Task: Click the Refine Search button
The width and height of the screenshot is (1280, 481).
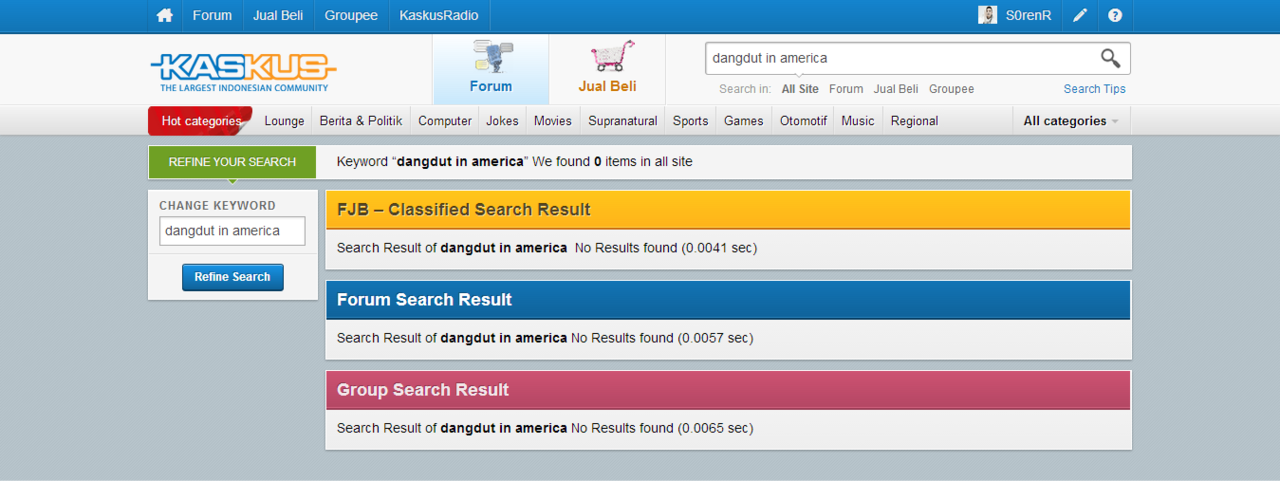Action: click(232, 277)
